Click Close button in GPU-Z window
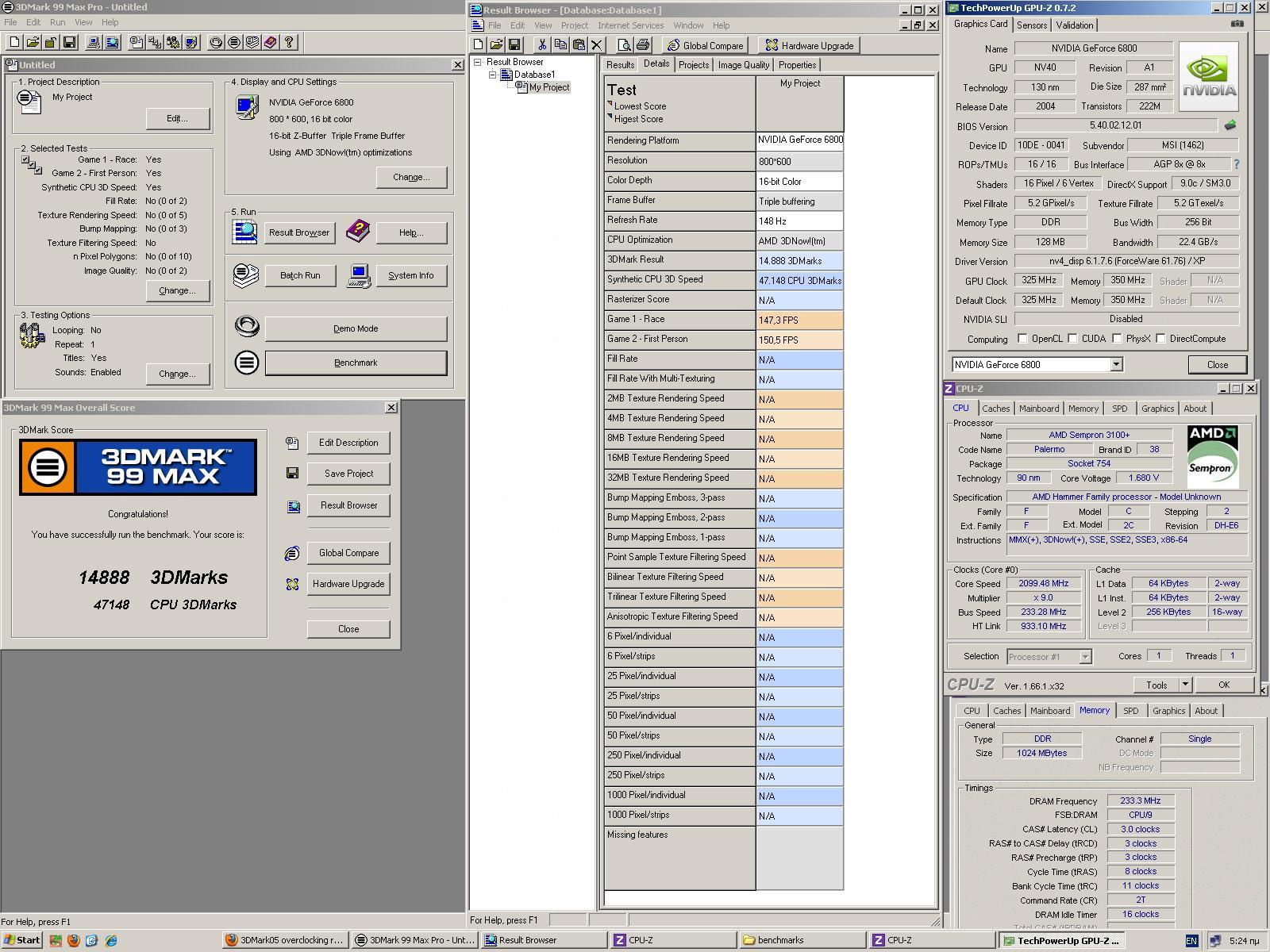This screenshot has height=952, width=1270. pyautogui.click(x=1217, y=364)
